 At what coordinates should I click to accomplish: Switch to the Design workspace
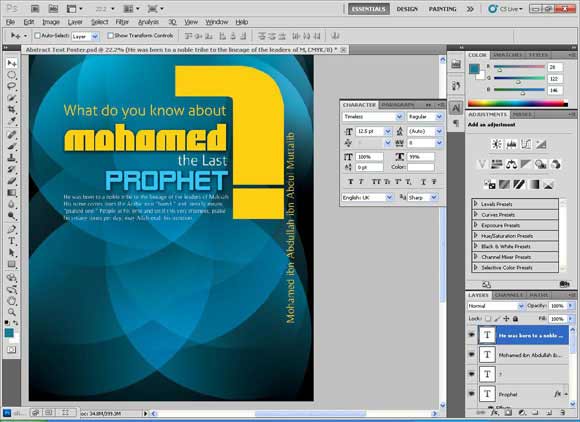(x=407, y=9)
